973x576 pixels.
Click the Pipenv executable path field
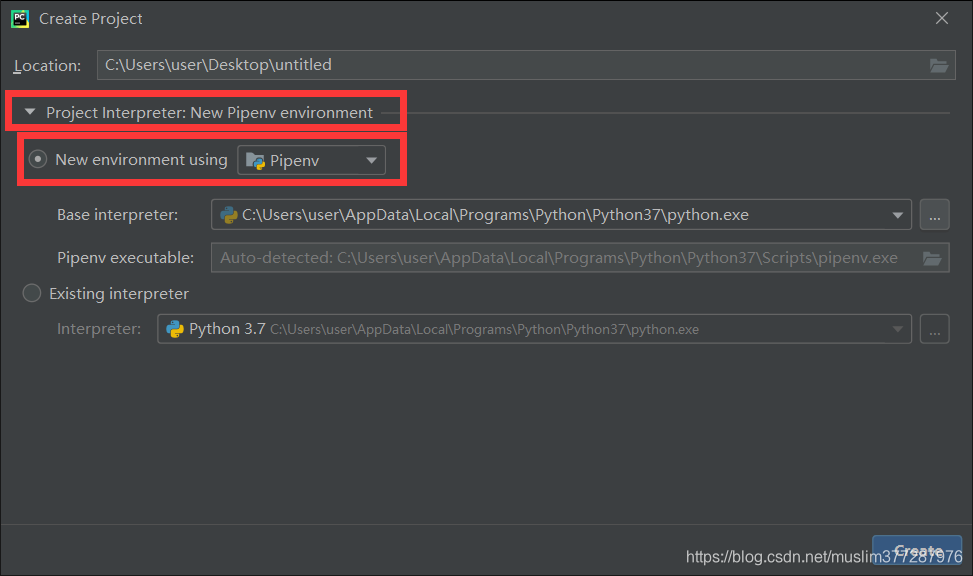(x=580, y=258)
